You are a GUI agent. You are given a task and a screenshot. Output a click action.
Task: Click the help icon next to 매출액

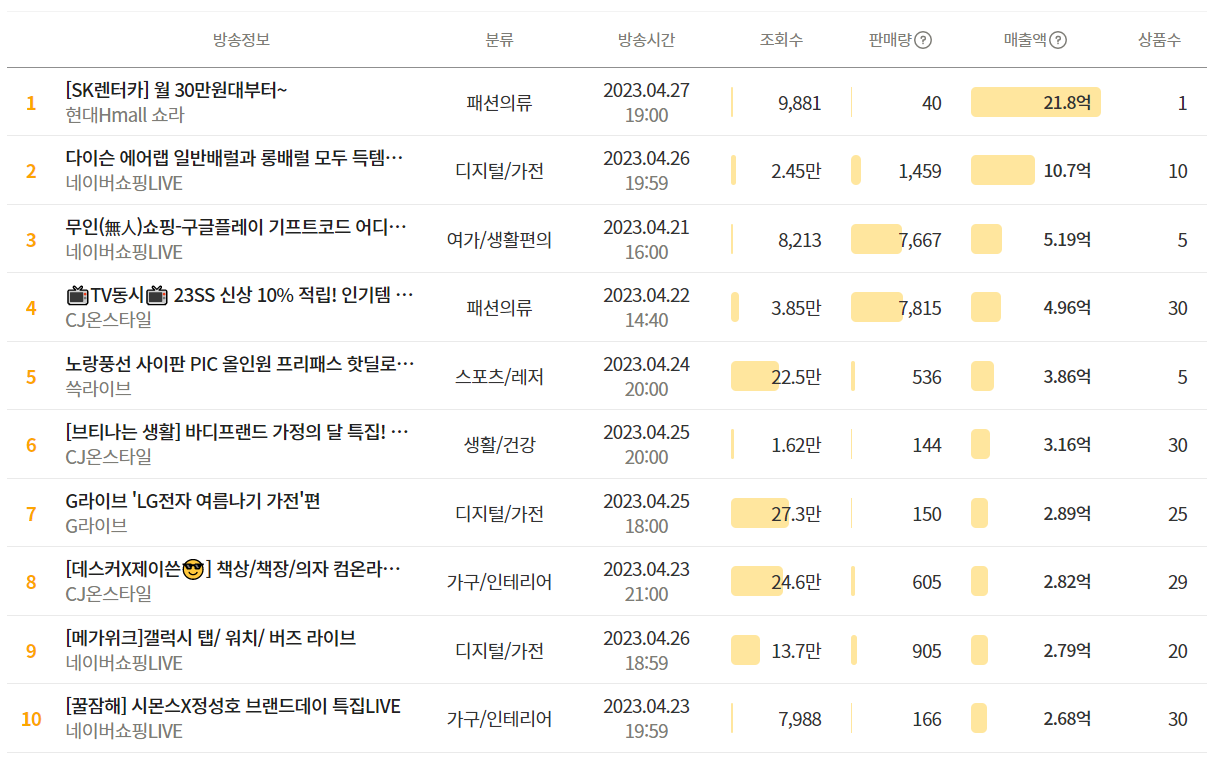point(1058,40)
